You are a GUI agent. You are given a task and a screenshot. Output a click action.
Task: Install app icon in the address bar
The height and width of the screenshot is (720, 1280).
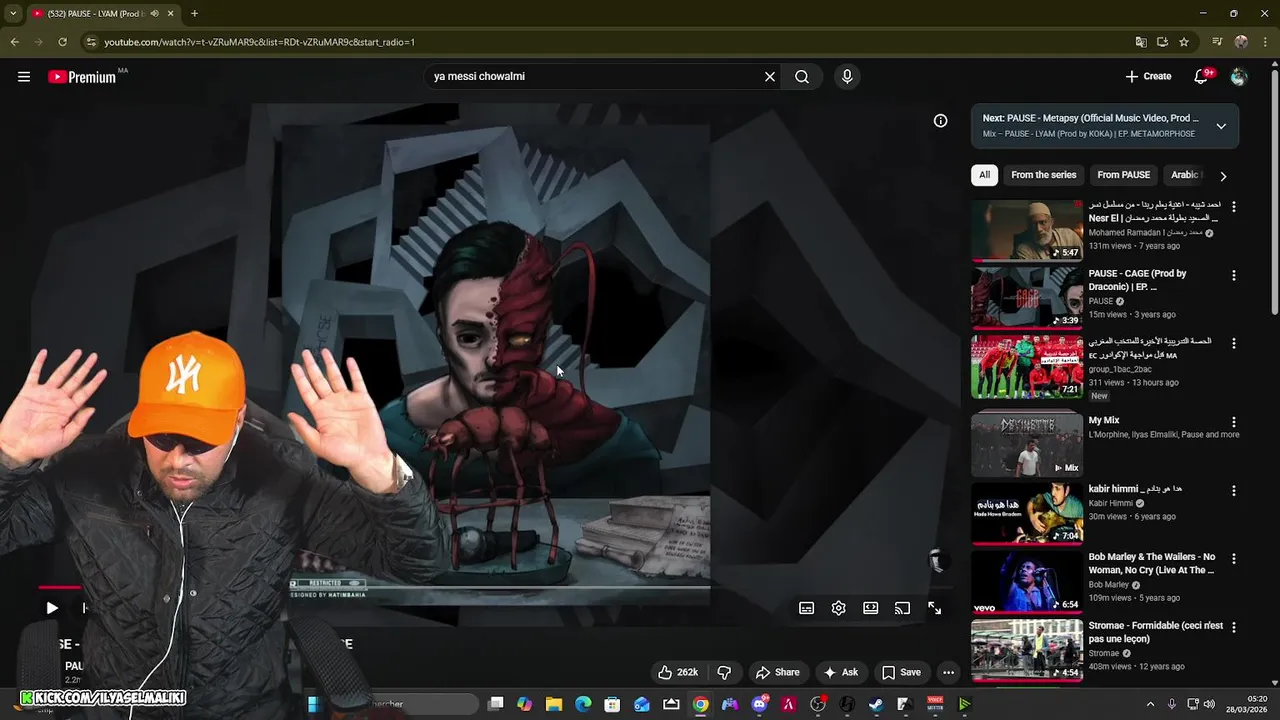[x=1162, y=42]
